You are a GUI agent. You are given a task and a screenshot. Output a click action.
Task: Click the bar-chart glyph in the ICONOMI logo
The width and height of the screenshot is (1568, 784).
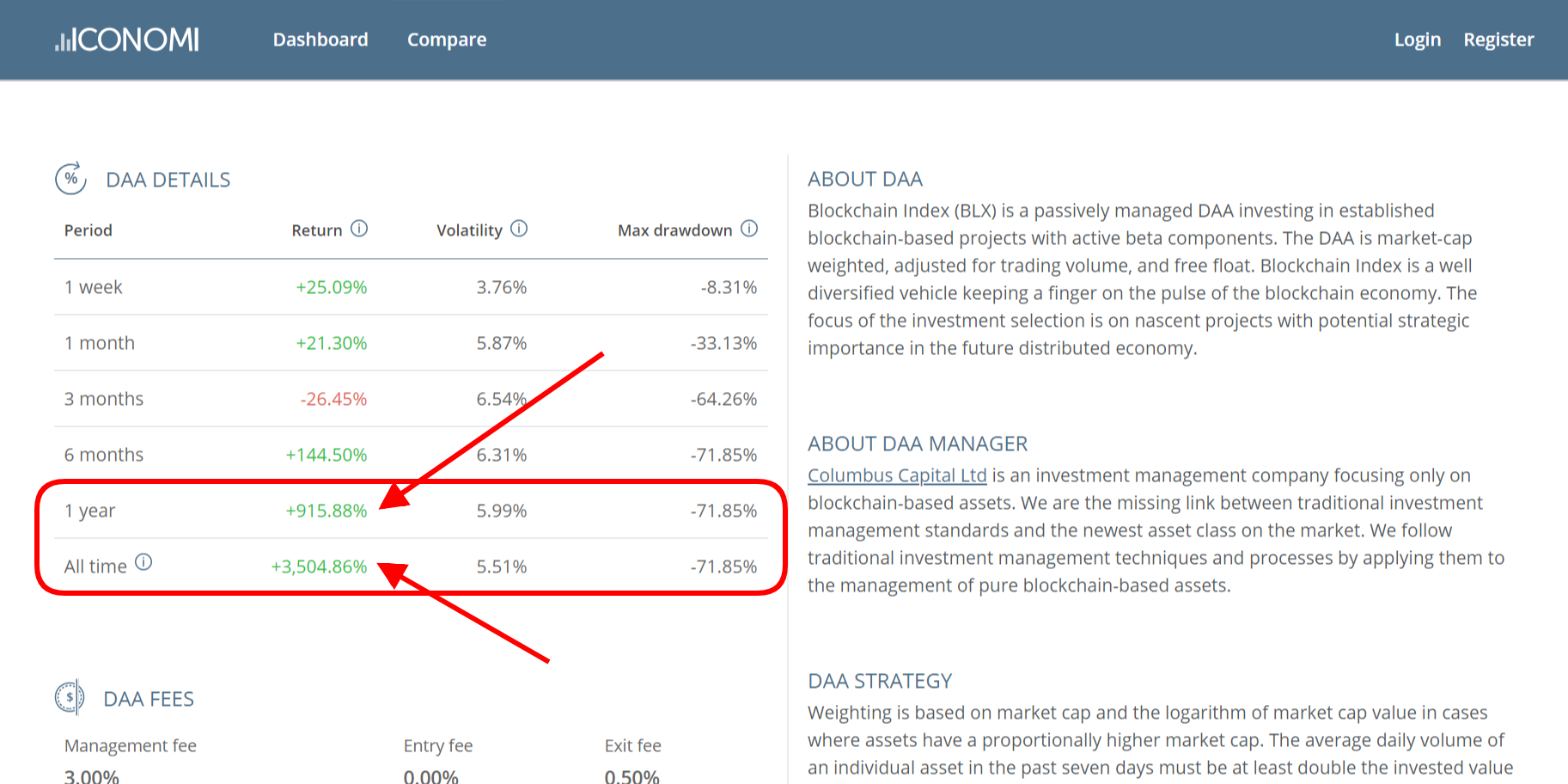pyautogui.click(x=61, y=40)
